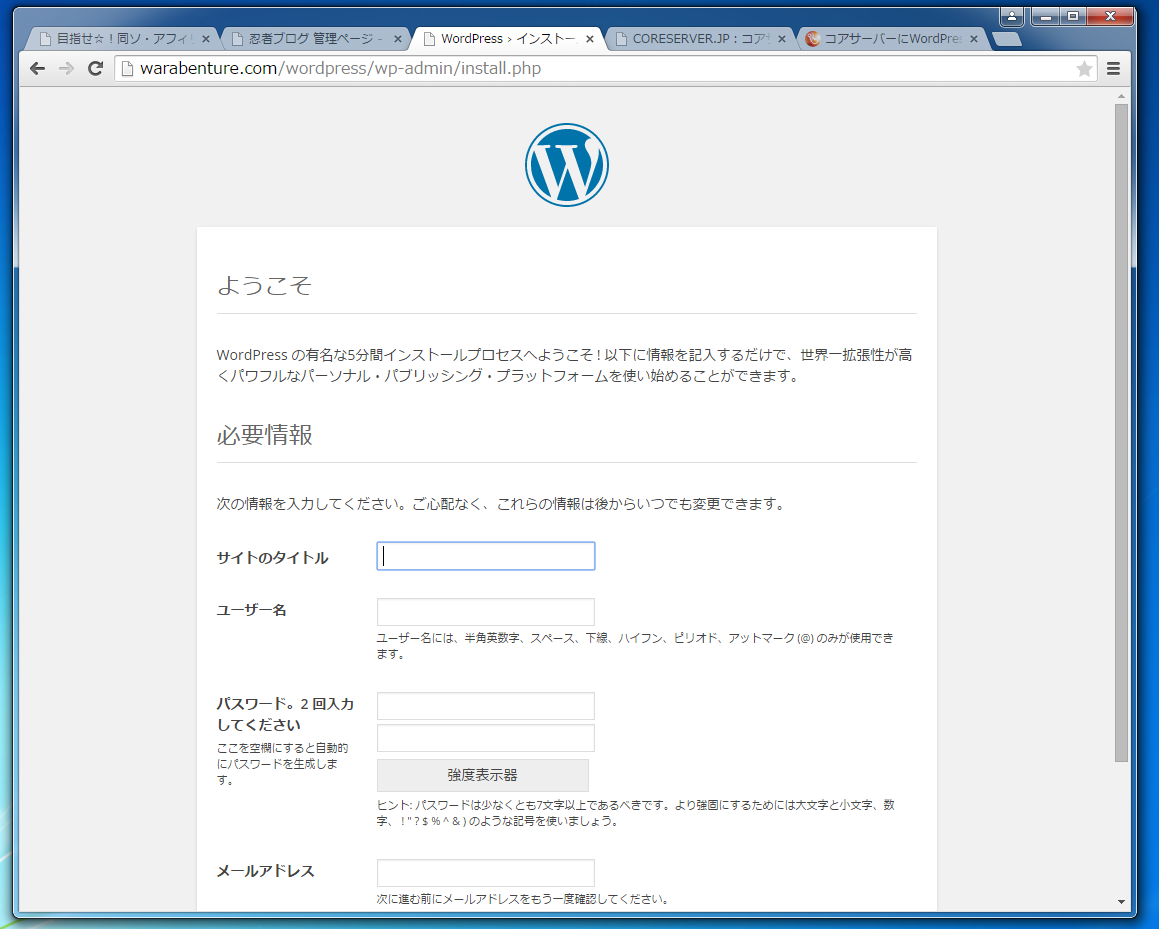Click the サイトのタイトル label
Image resolution: width=1159 pixels, height=929 pixels.
(272, 558)
